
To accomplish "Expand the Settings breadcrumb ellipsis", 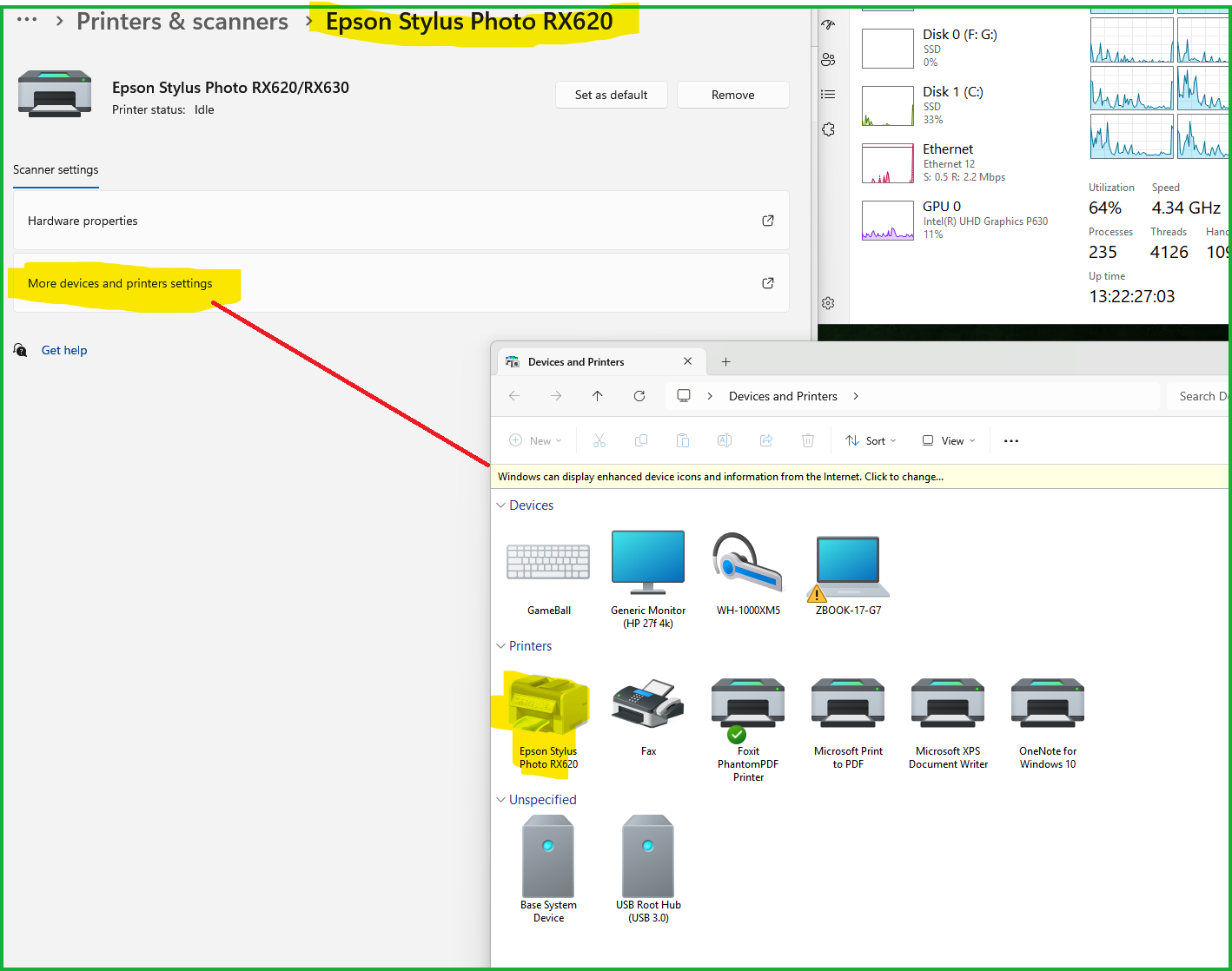I will 27,19.
